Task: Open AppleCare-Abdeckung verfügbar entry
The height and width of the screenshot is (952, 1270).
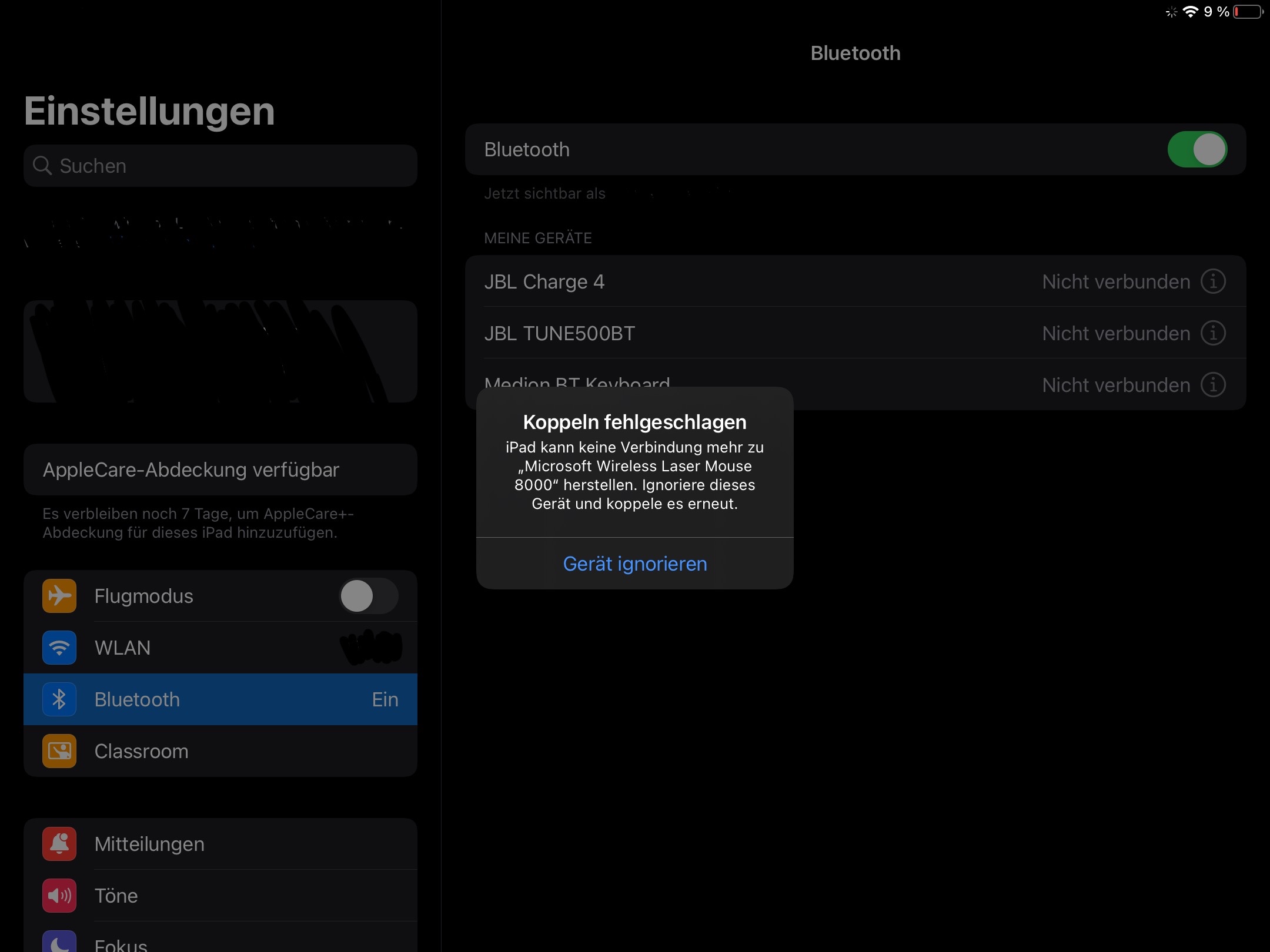Action: [220, 470]
